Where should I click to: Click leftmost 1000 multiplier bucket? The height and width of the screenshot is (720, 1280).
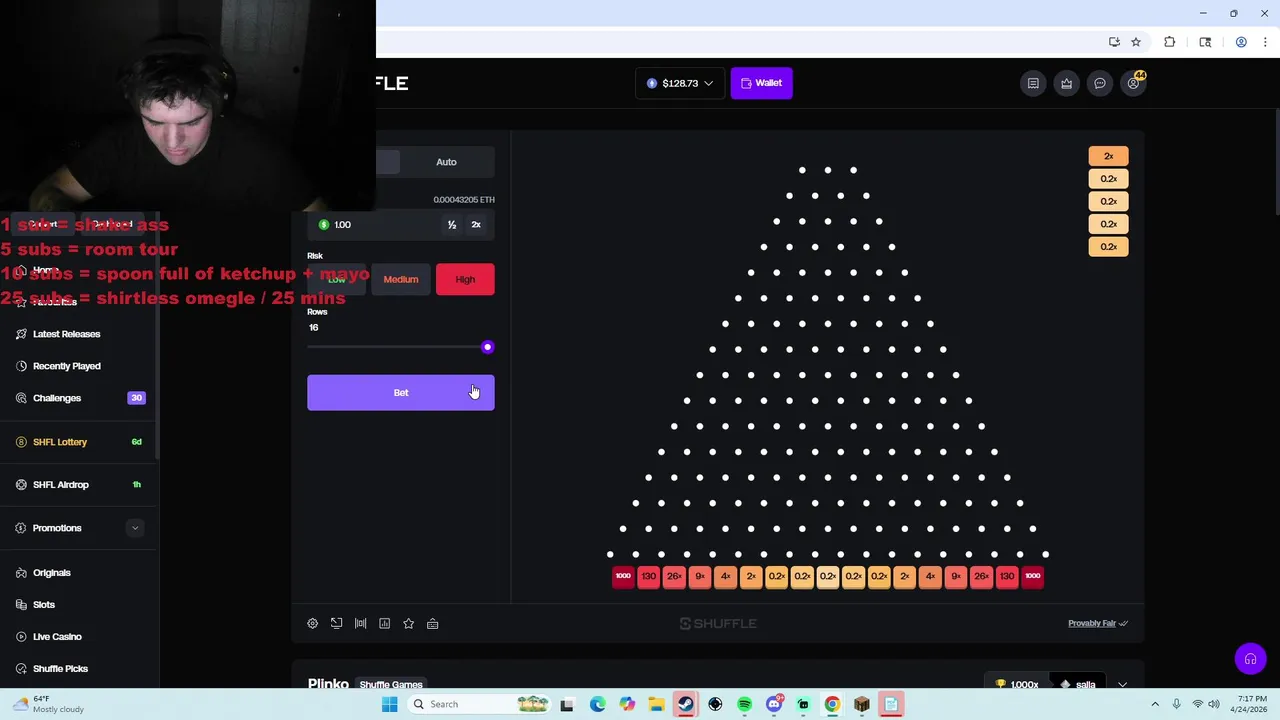(x=623, y=576)
